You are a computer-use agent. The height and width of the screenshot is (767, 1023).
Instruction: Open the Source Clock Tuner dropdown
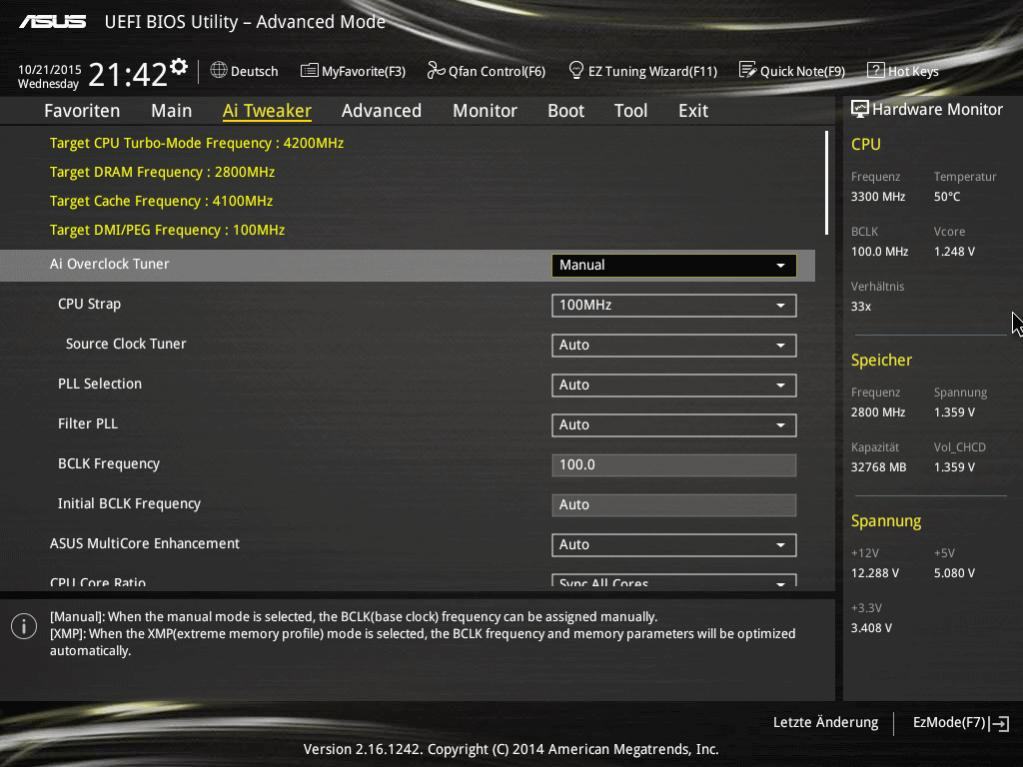pyautogui.click(x=674, y=345)
